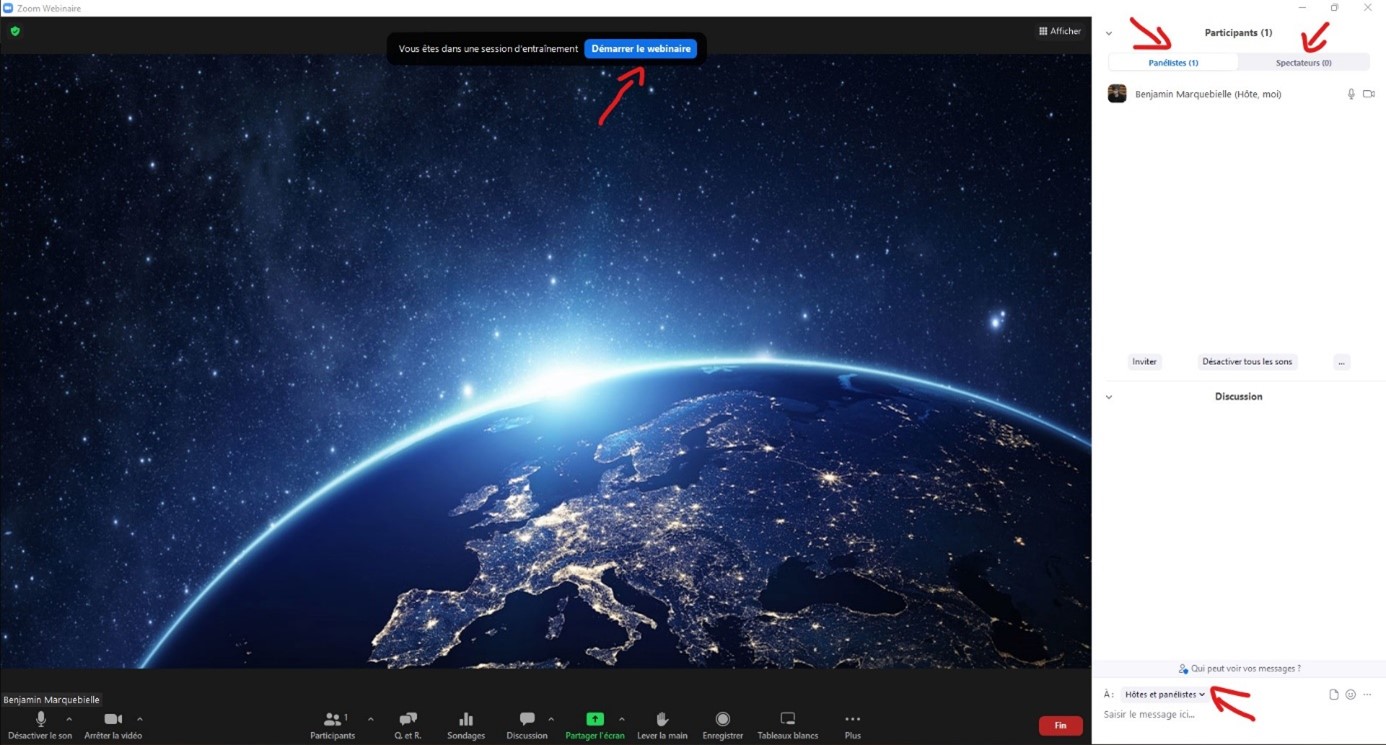Image resolution: width=1386 pixels, height=745 pixels.
Task: Open the Hôtes et panélistes recipient dropdown
Action: tap(1164, 694)
